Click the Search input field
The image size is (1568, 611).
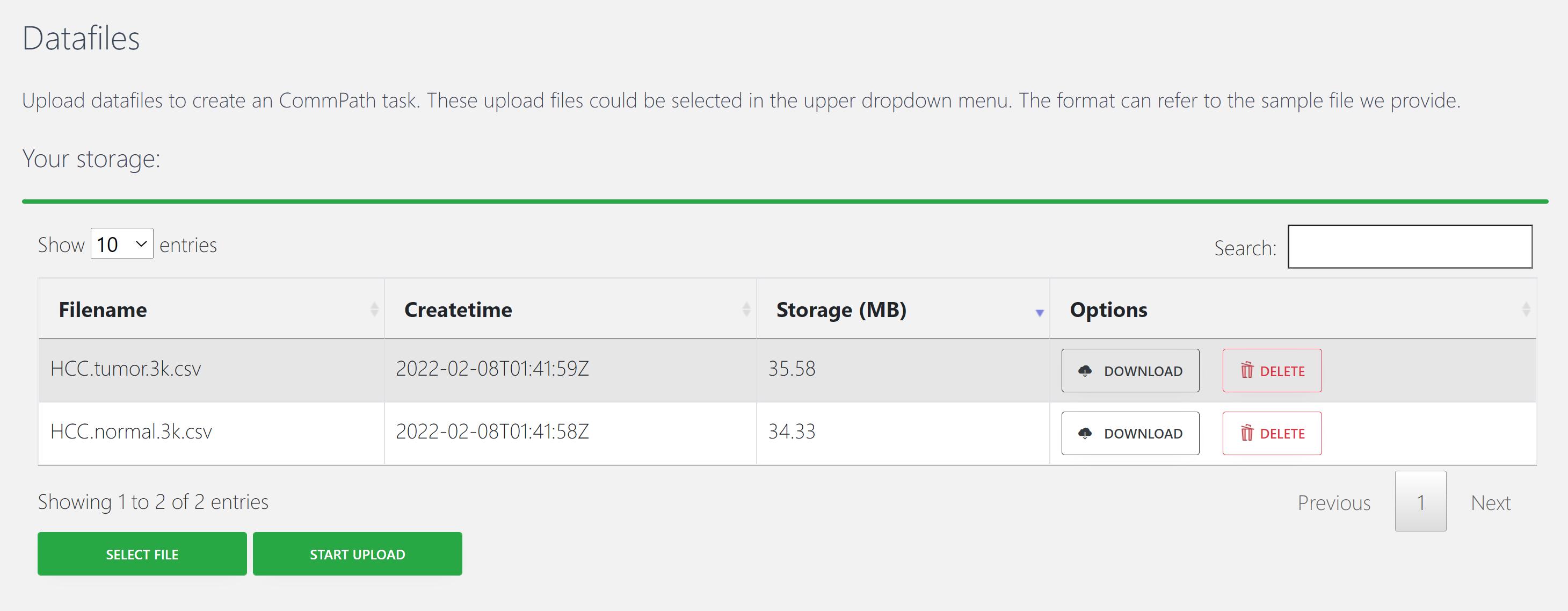click(1410, 247)
